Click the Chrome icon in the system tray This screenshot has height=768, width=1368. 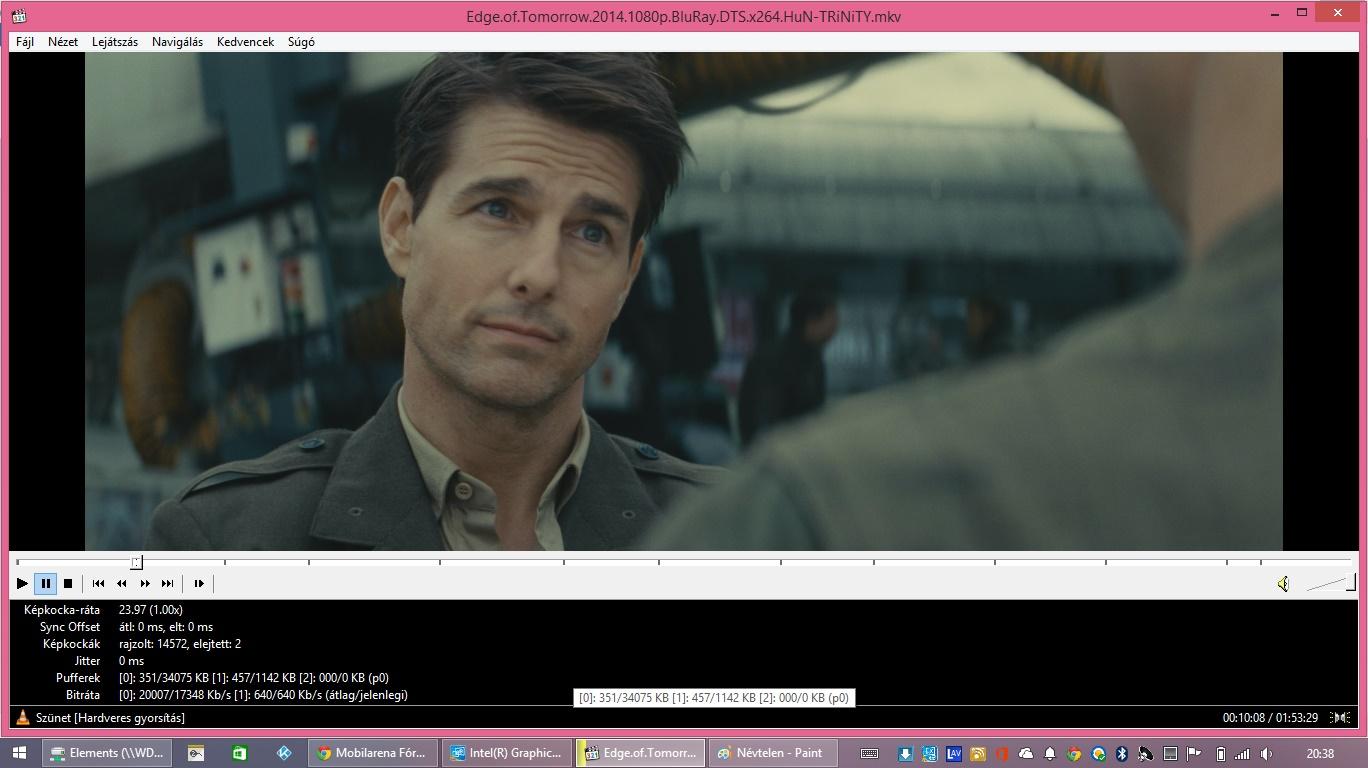pyautogui.click(x=1074, y=754)
